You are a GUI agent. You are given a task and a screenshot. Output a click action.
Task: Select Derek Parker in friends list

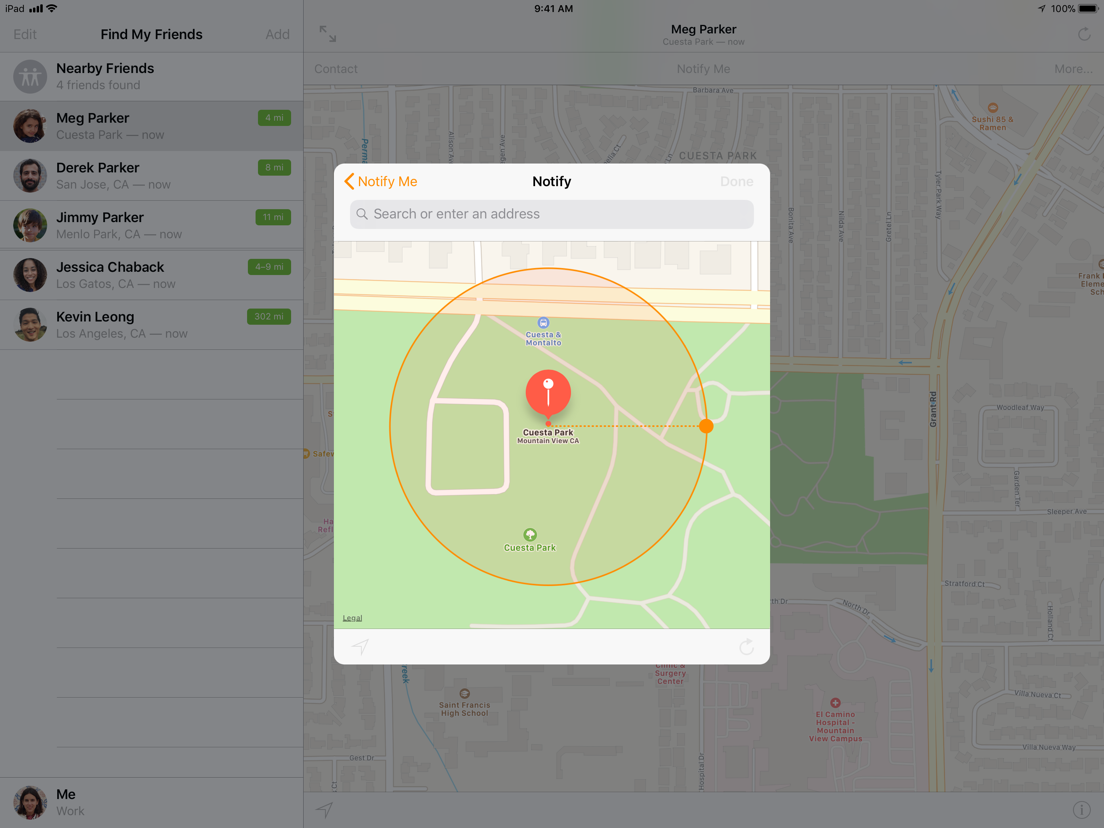click(x=151, y=176)
